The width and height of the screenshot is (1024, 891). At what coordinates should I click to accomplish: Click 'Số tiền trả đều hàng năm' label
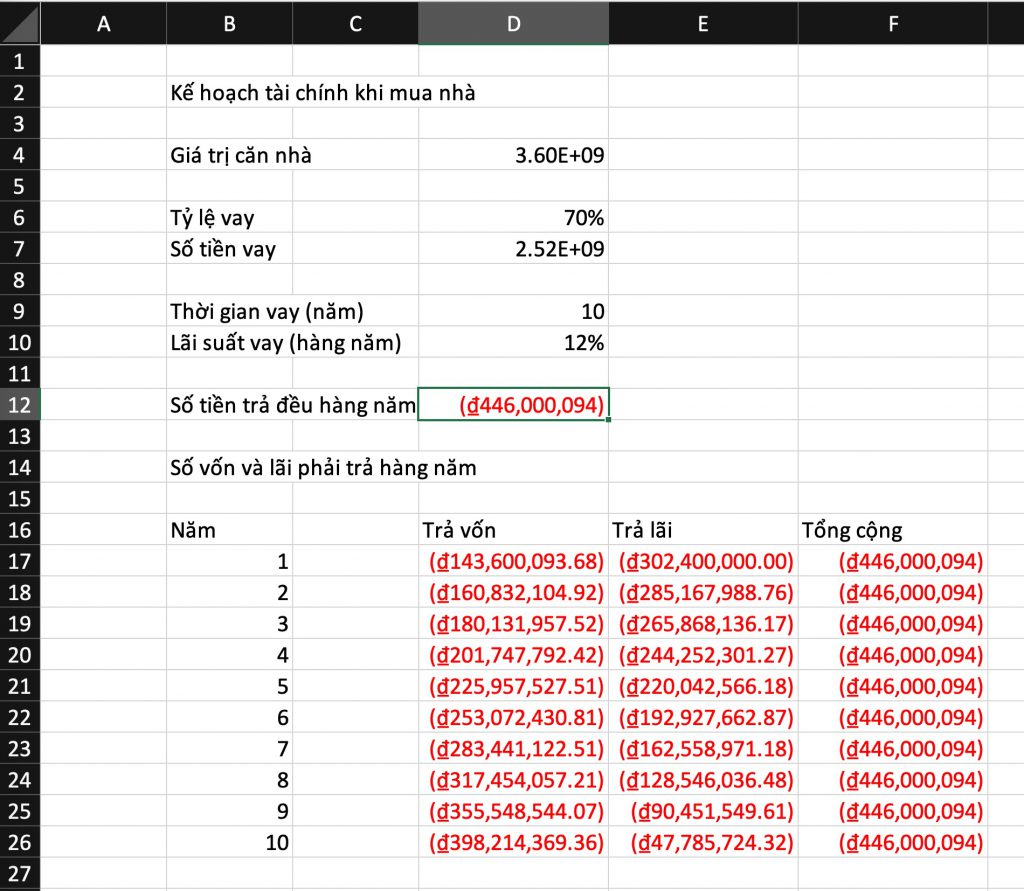(293, 405)
